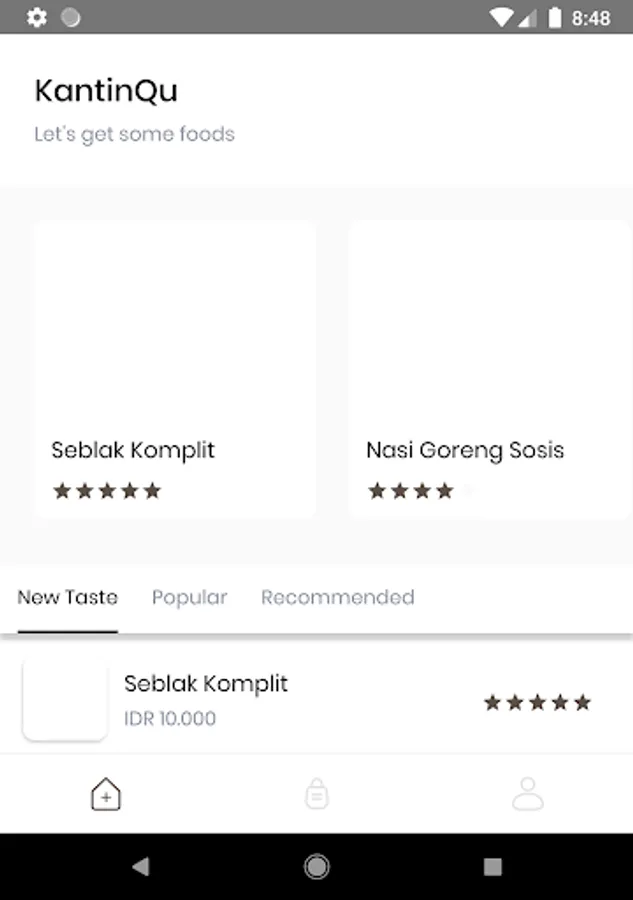Select the New Taste tab

[68, 598]
